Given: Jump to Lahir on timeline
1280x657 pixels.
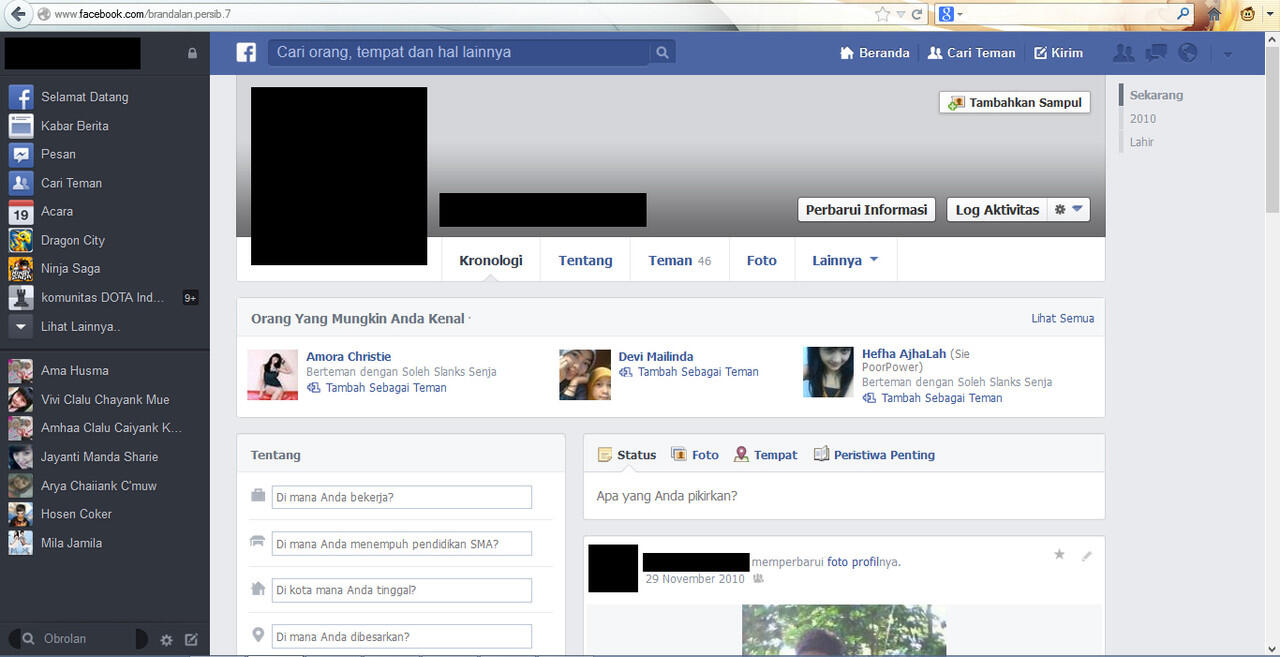Looking at the screenshot, I should coord(1142,142).
